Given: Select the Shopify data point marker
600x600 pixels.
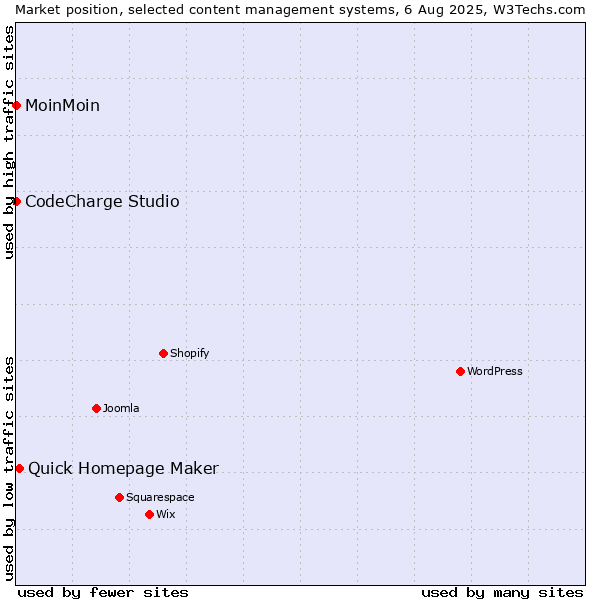Looking at the screenshot, I should click(x=163, y=353).
